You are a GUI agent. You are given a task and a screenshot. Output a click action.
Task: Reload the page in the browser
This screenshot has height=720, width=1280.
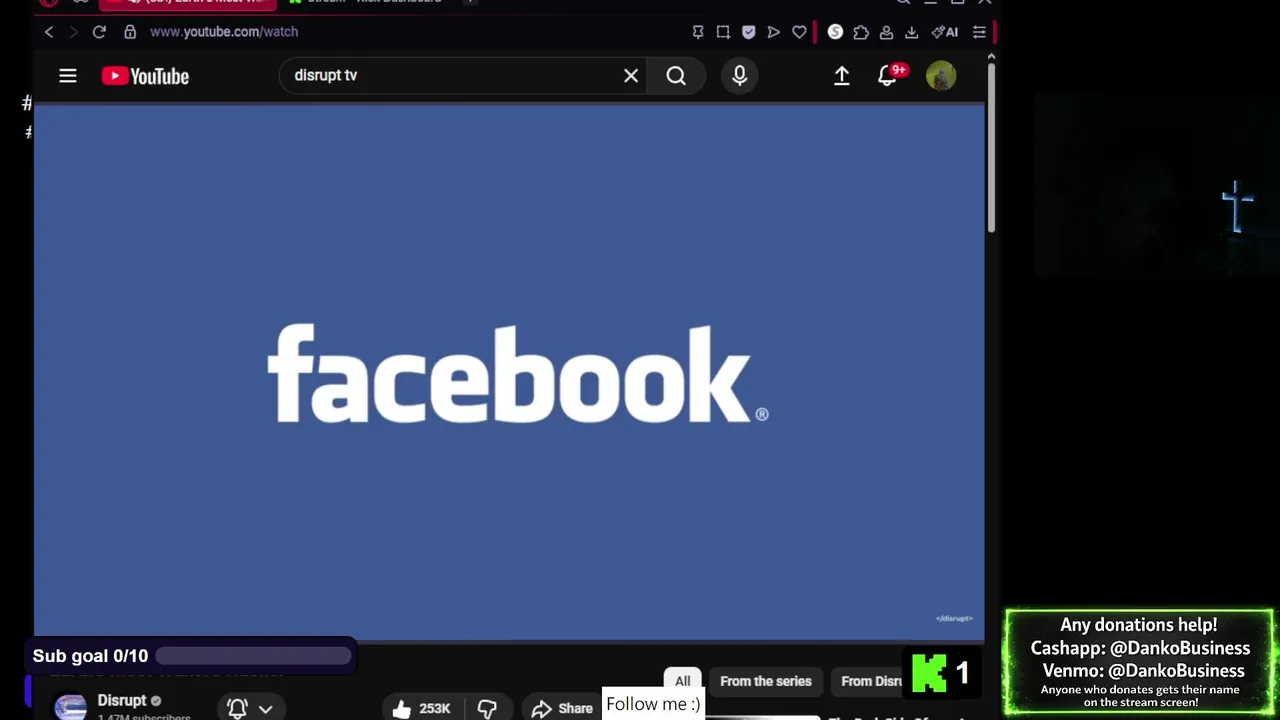(99, 32)
